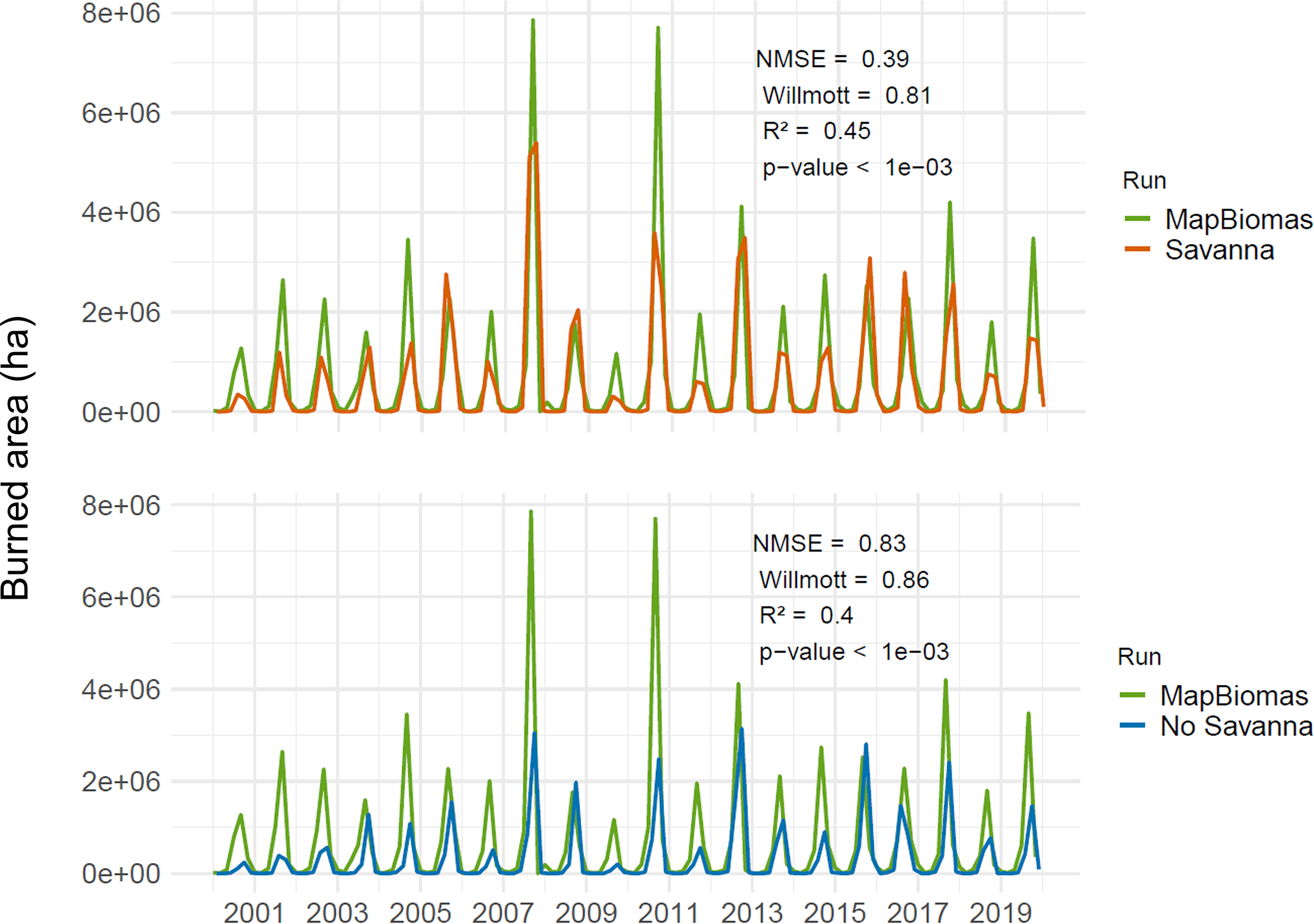
Task: Click the R² = 0.45 text
Action: click(816, 131)
